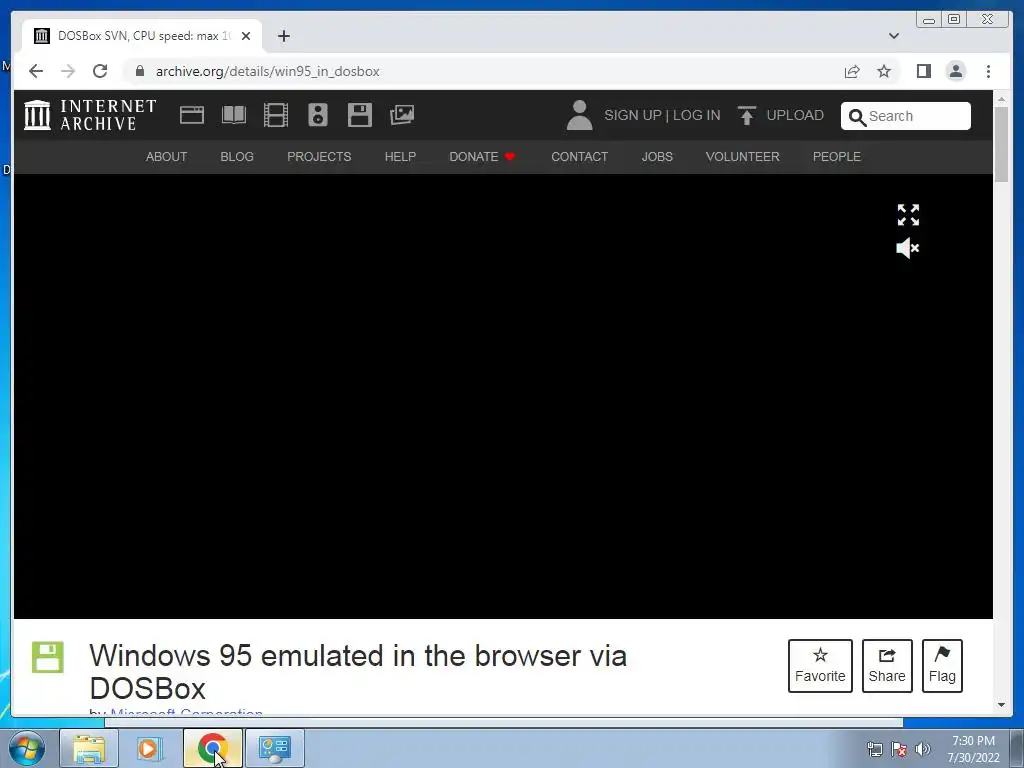1024x768 pixels.
Task: Open the HELP menu item
Action: point(400,157)
